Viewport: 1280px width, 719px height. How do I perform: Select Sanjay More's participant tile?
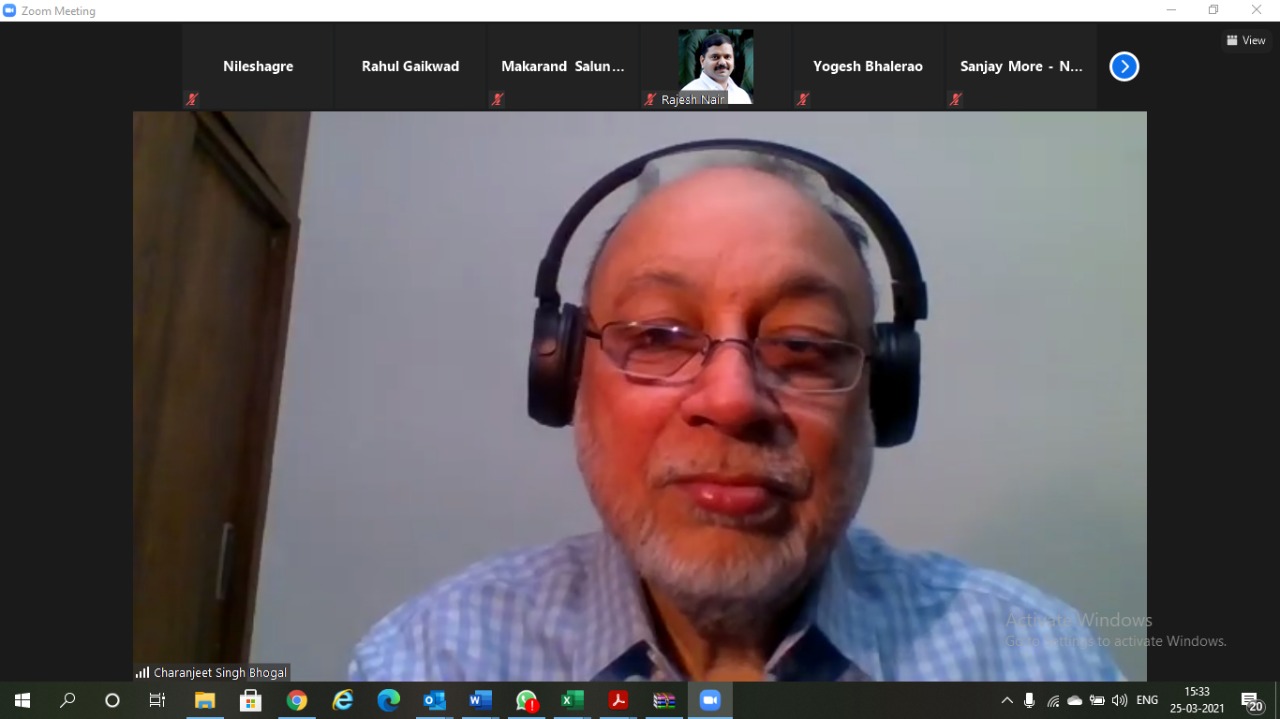(1021, 67)
